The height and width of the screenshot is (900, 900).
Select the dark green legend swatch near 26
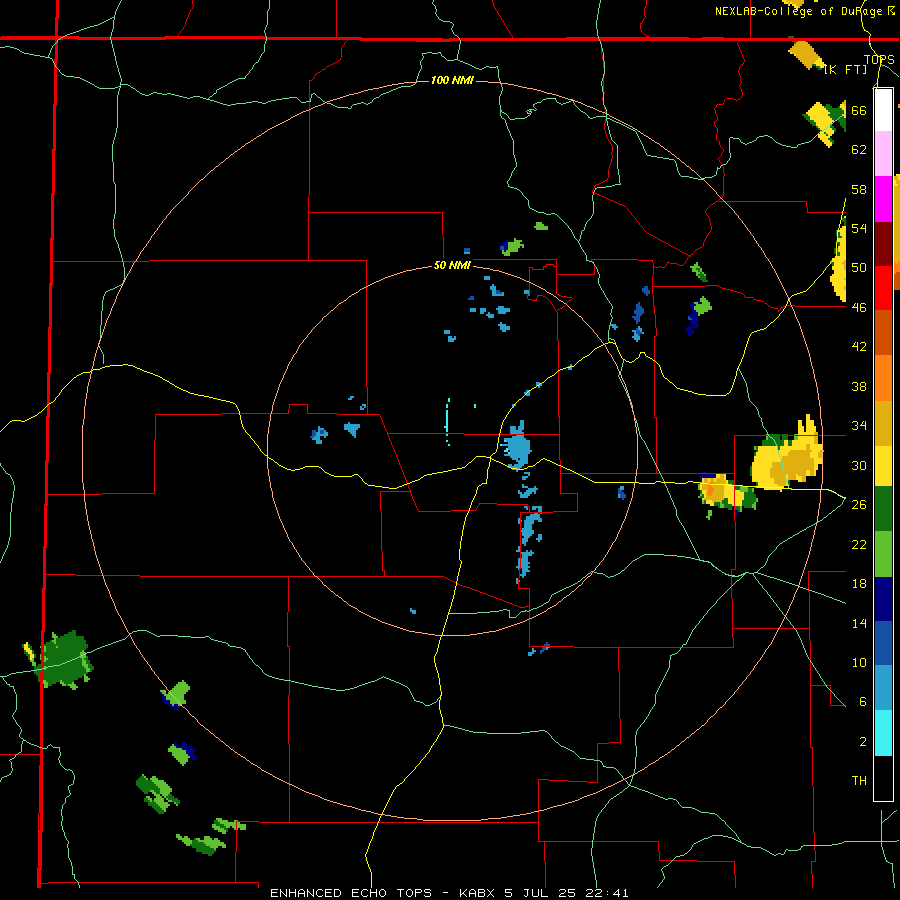click(883, 509)
